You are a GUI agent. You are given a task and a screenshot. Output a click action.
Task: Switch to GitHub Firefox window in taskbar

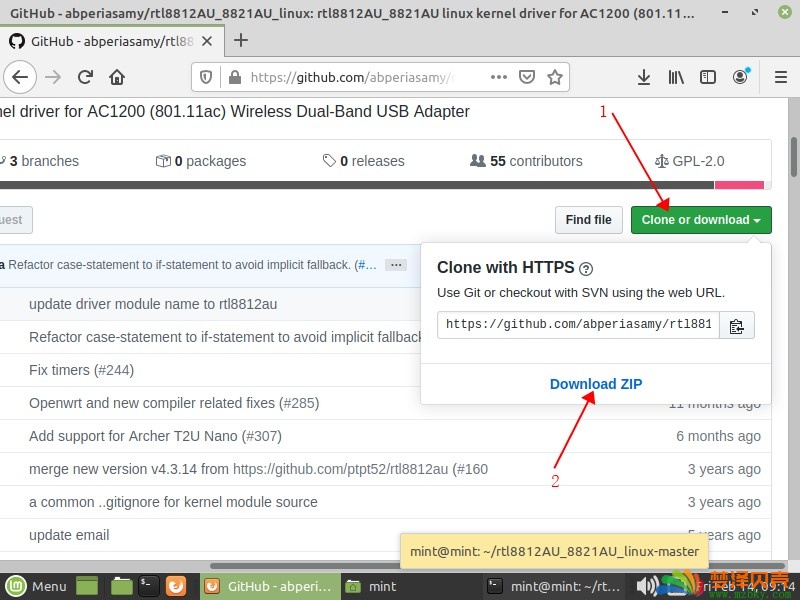(x=269, y=586)
